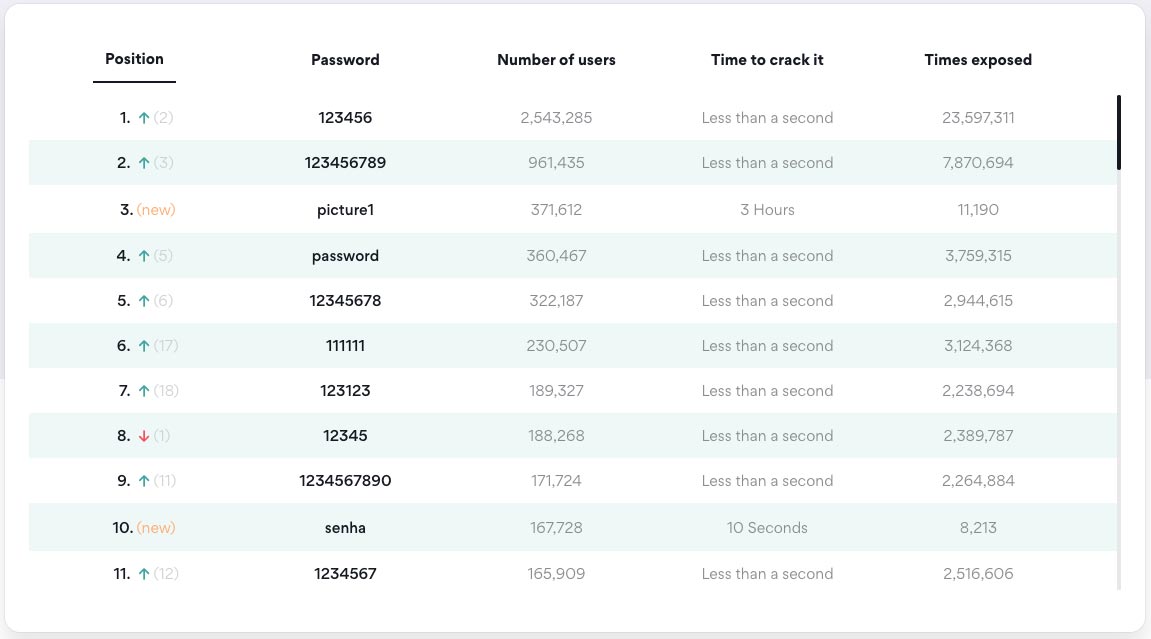1151x639 pixels.
Task: Click the red down arrow in the 12345 row
Action: [144, 436]
